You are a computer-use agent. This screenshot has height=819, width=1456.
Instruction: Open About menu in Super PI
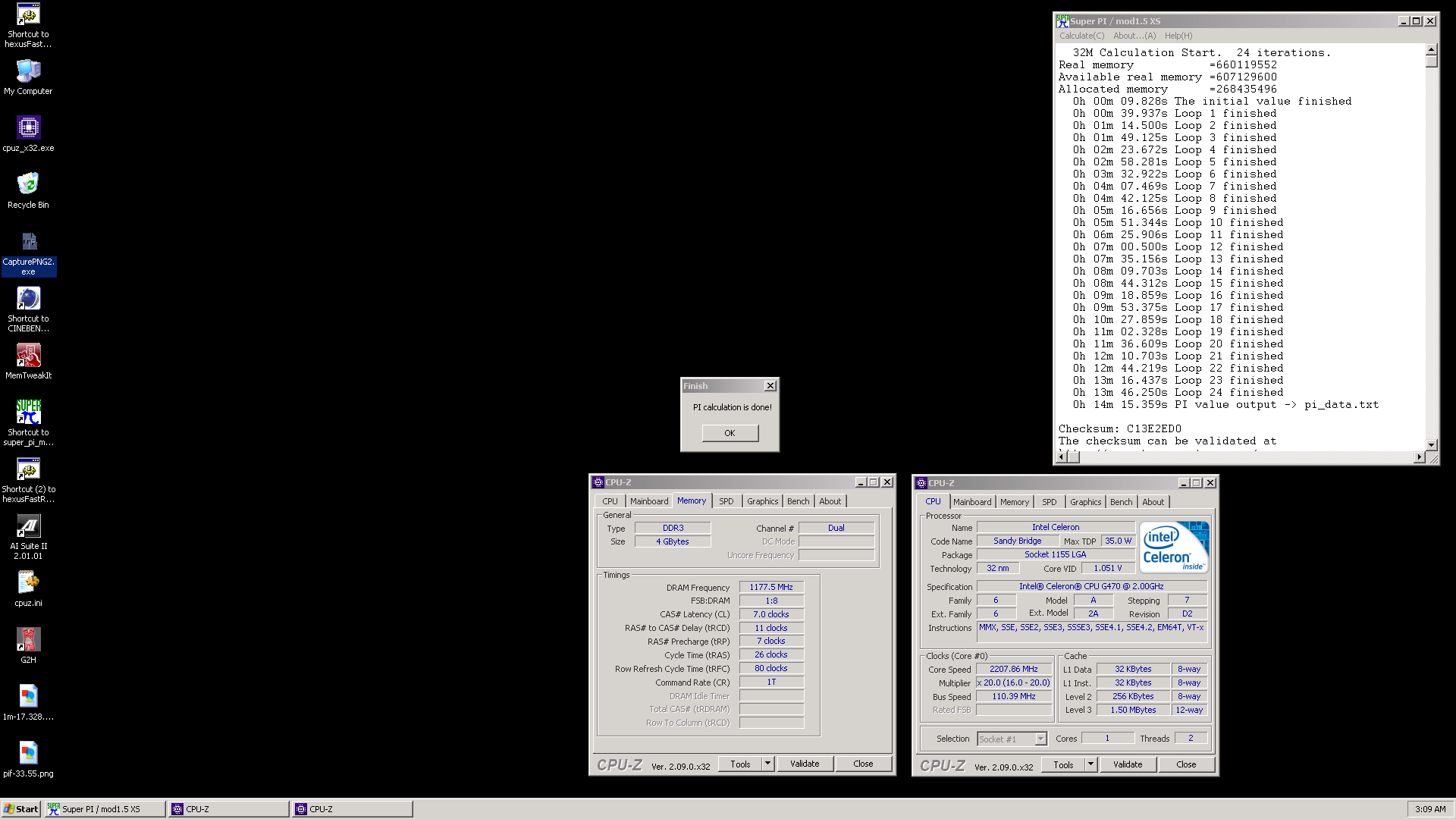1134,36
